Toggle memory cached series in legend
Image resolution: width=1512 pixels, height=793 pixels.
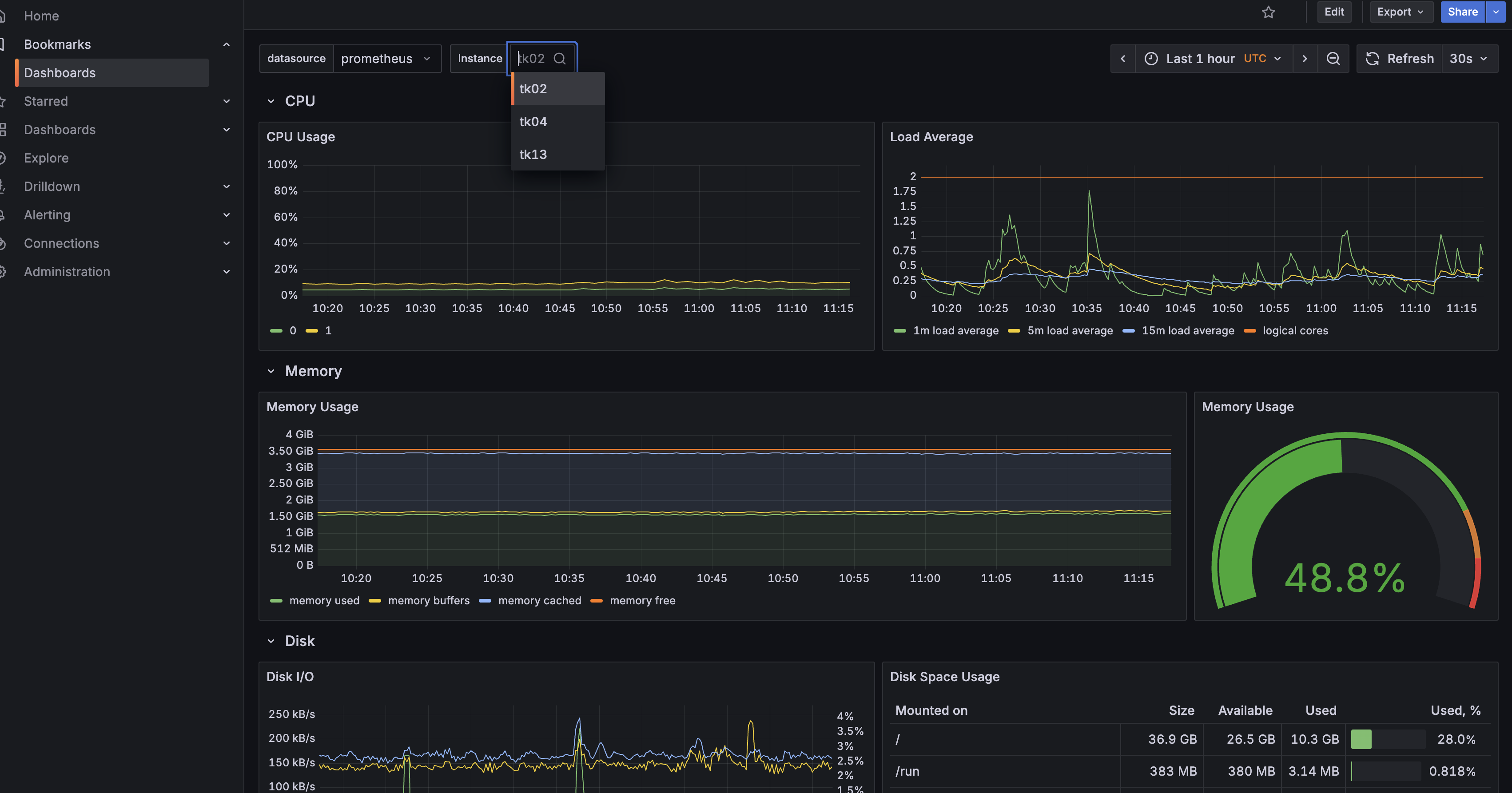539,601
